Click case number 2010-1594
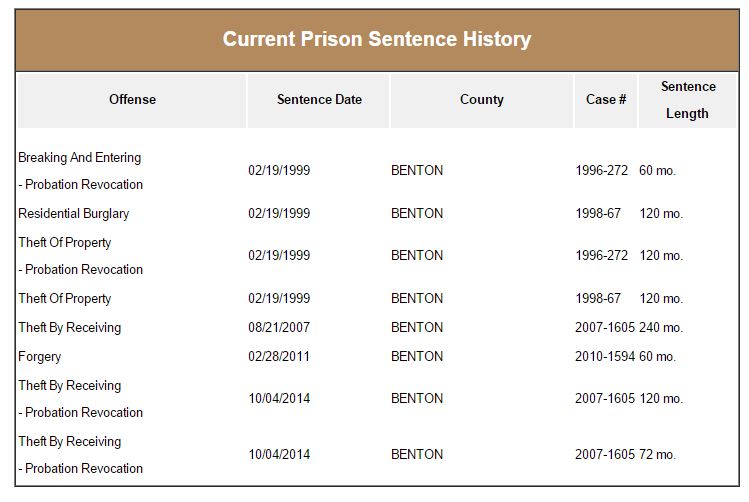 click(605, 357)
